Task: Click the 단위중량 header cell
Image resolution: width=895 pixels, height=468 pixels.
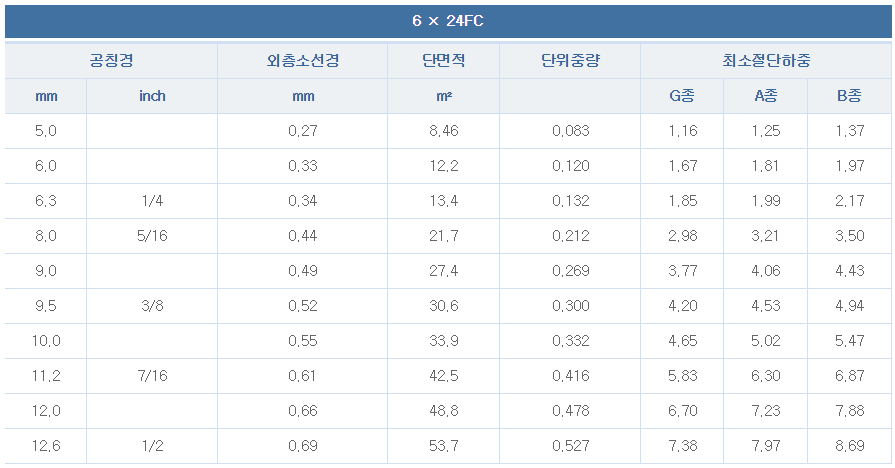Action: (570, 60)
